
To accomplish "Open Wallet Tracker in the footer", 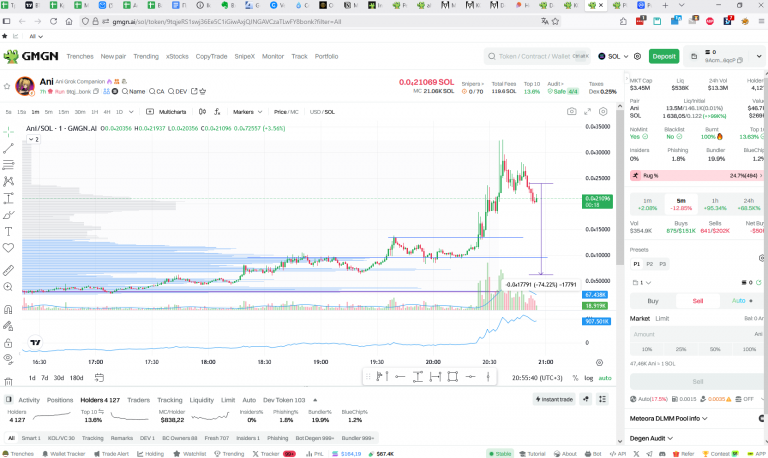I will [x=64, y=454].
